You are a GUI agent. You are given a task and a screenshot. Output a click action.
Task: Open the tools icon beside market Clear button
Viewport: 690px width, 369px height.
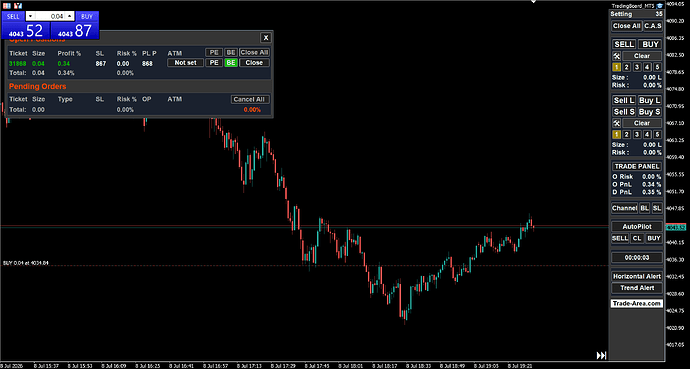[x=617, y=56]
